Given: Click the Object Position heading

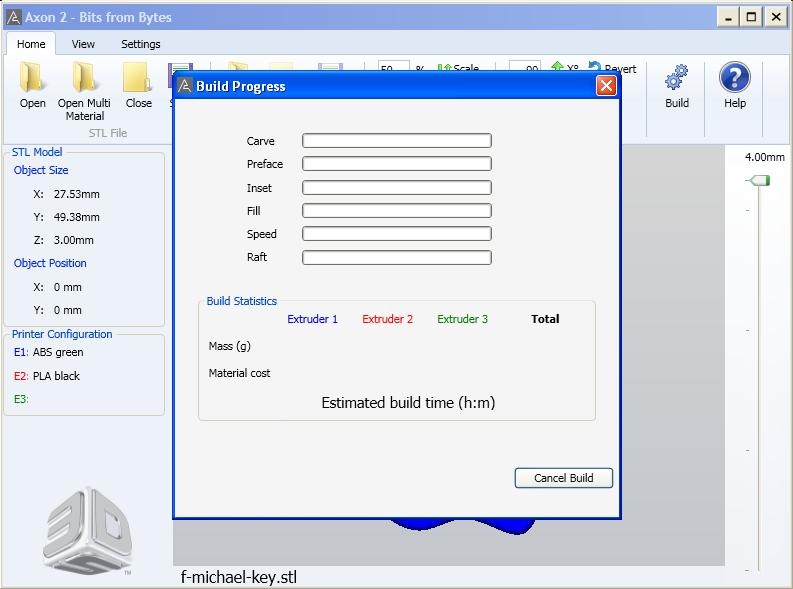Looking at the screenshot, I should point(50,263).
